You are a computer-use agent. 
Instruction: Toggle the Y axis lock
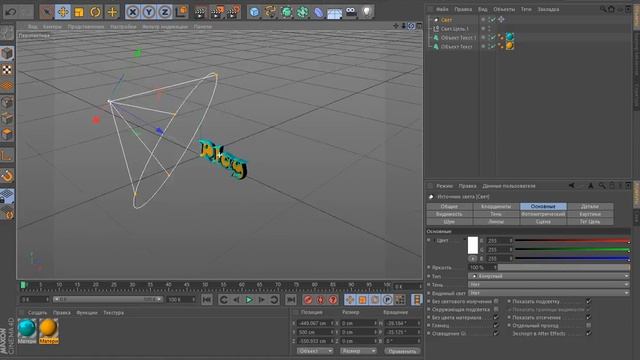(149, 12)
